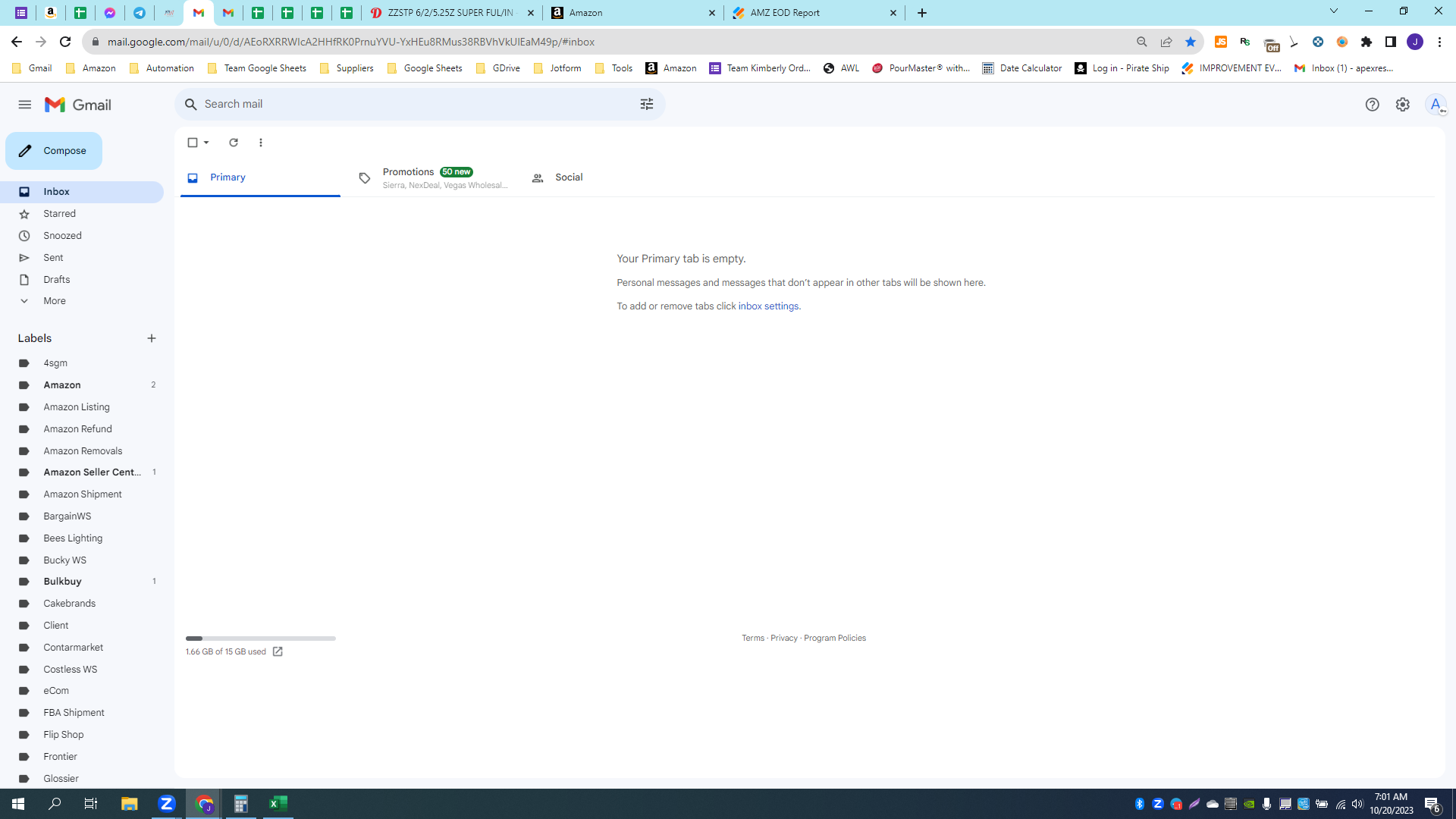This screenshot has height=819, width=1456.
Task: Open the Bulkbuy label
Action: (x=82, y=582)
